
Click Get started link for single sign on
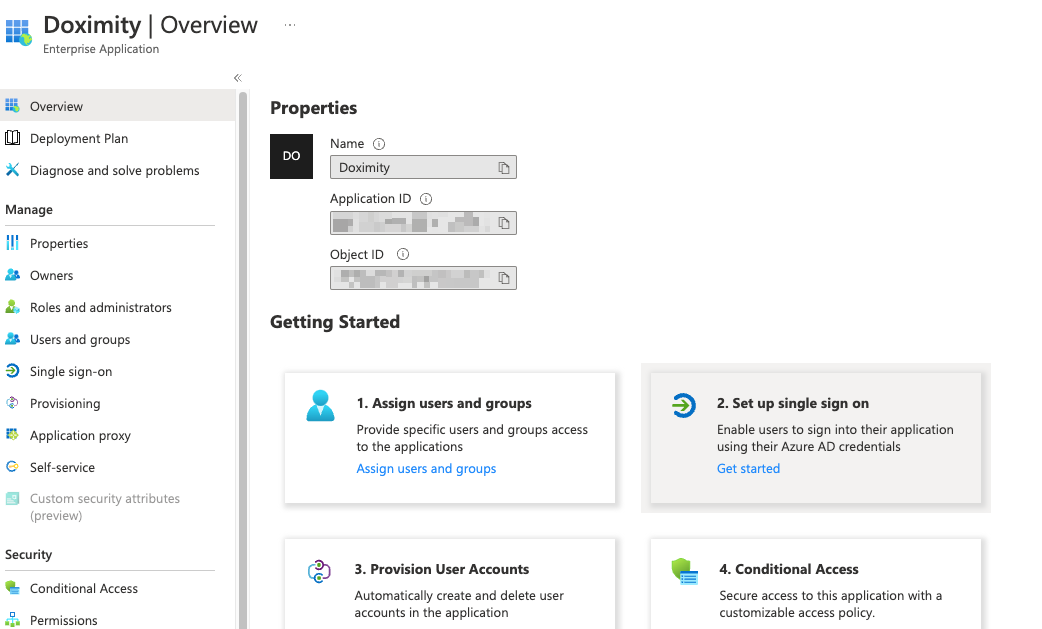pos(748,468)
